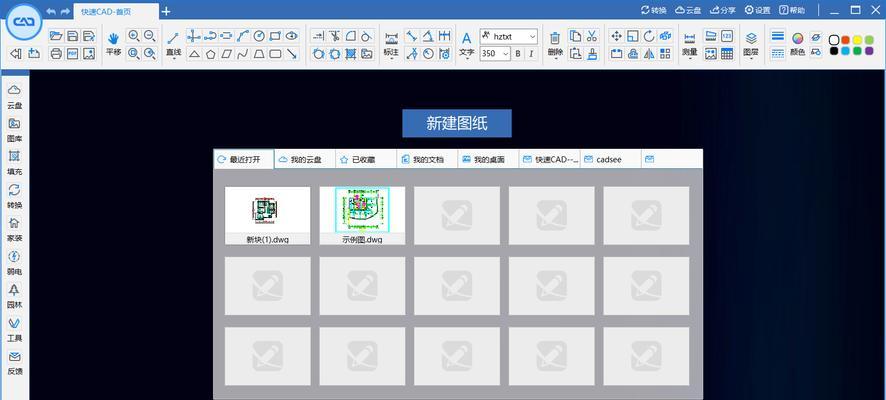Expand the Delete dropdown arrow
Viewport: 886px width, 400px height.
[555, 58]
